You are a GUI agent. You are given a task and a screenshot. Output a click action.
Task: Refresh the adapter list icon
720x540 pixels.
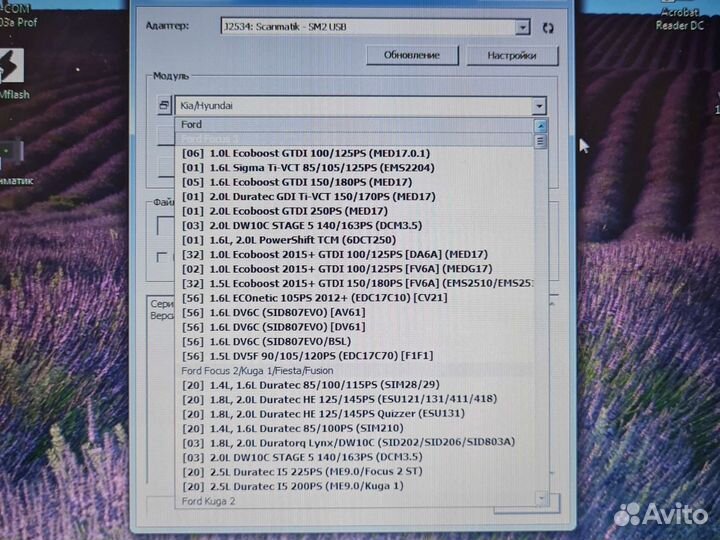click(x=548, y=28)
